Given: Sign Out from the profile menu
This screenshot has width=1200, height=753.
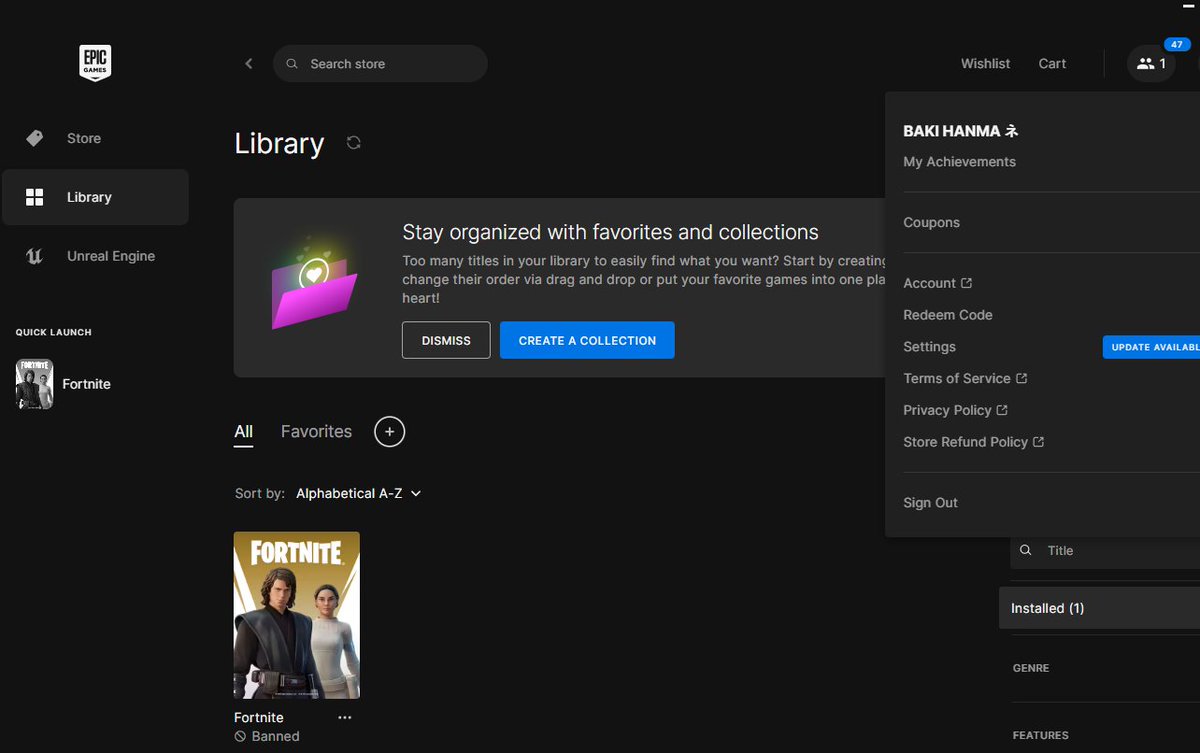Looking at the screenshot, I should point(930,503).
